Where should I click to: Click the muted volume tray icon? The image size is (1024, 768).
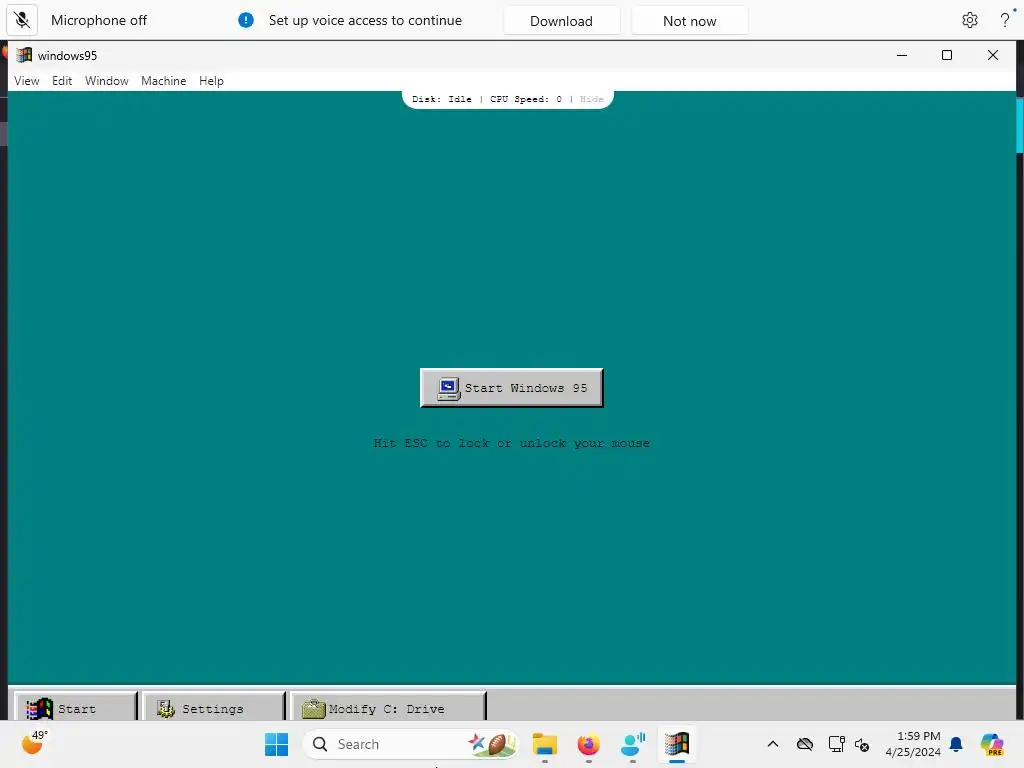[x=862, y=744]
